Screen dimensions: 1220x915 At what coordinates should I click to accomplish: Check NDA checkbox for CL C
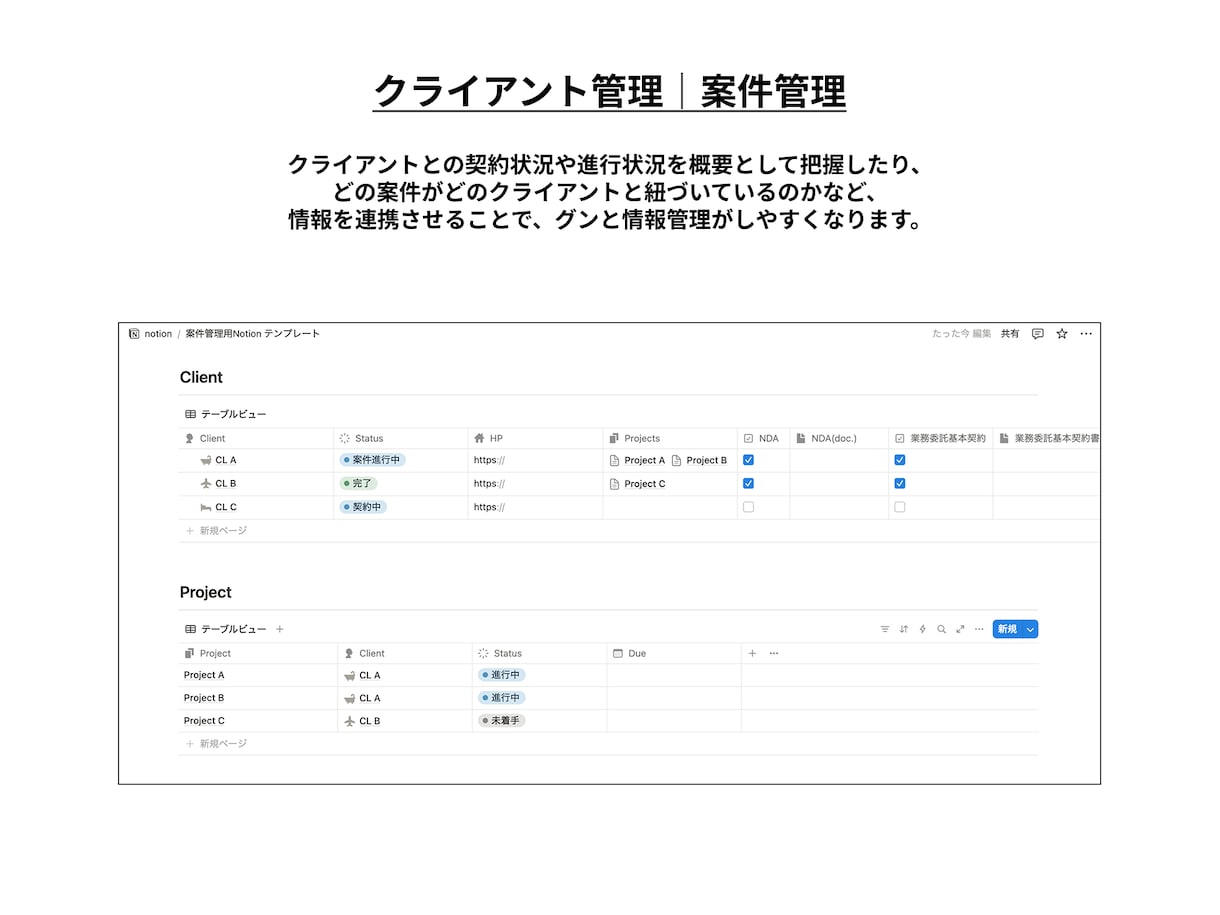click(x=748, y=507)
